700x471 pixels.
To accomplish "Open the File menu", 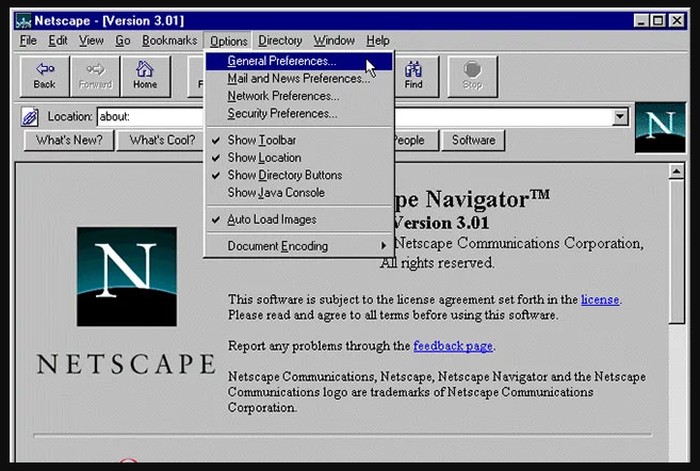I will (x=28, y=41).
